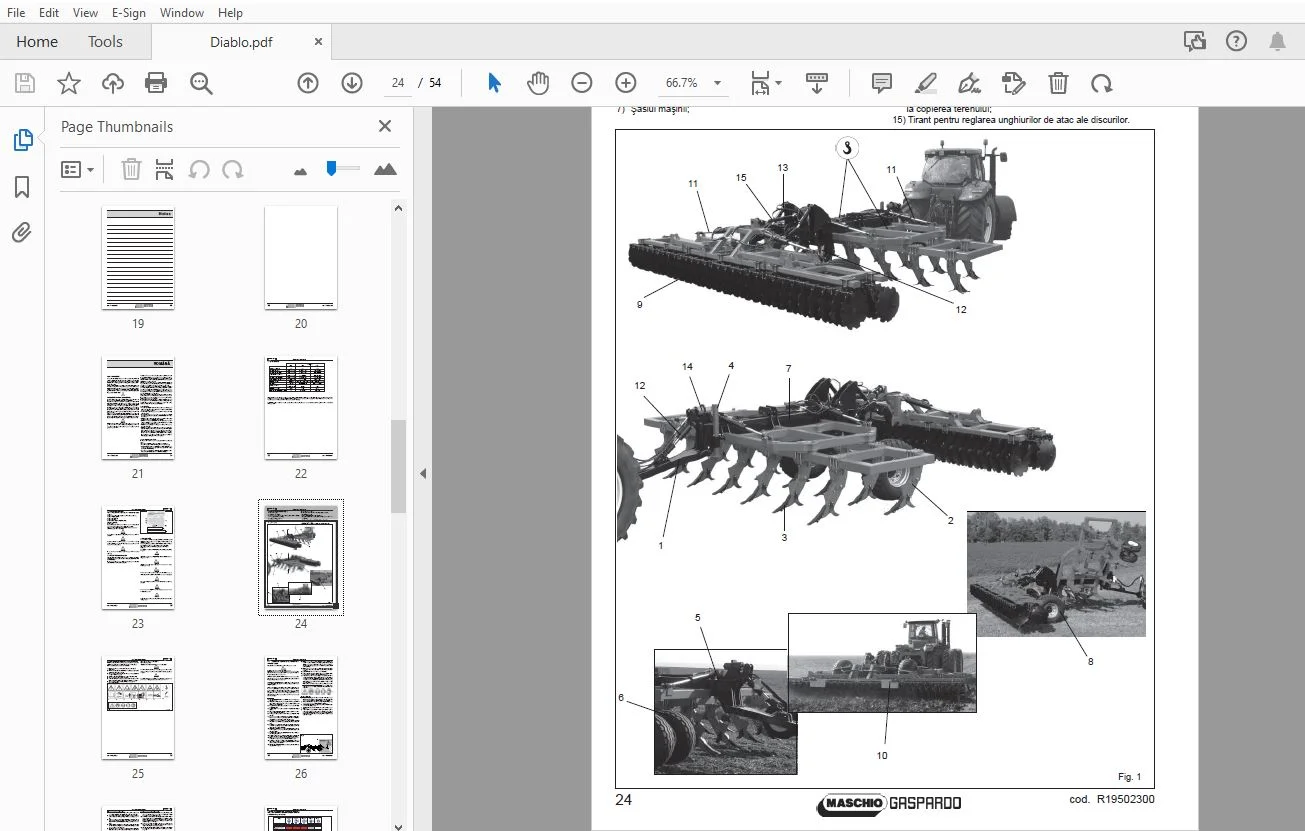
Task: Rotate thumbnails counterclockwise
Action: [199, 170]
